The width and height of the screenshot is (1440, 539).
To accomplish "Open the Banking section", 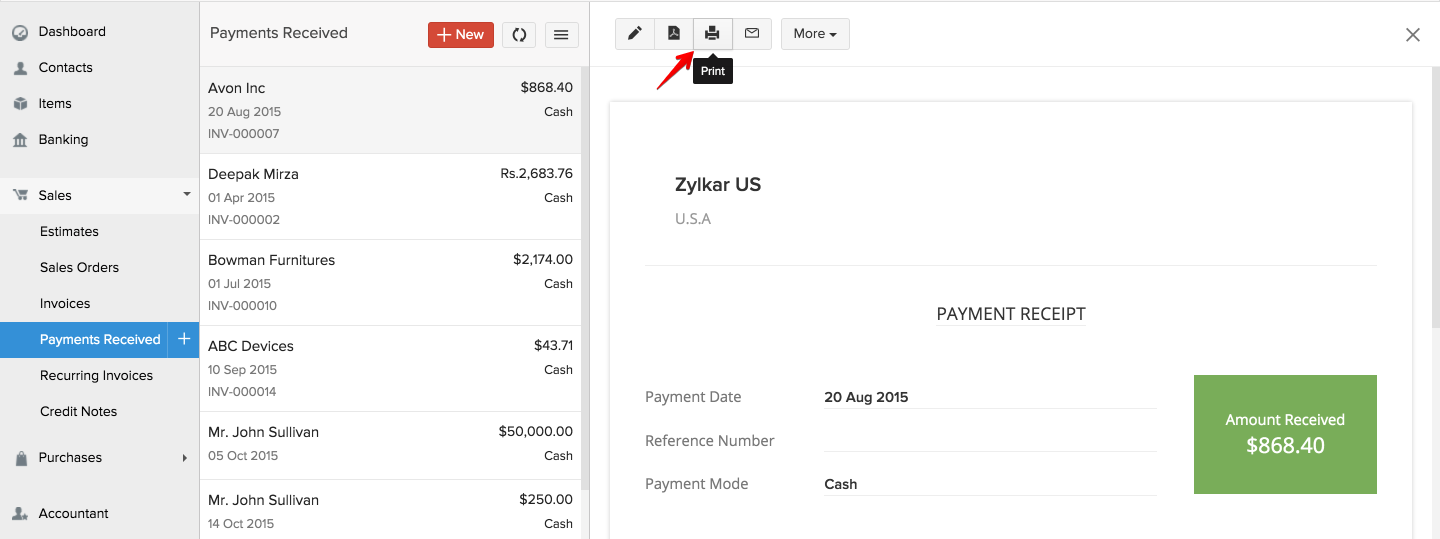I will coord(63,140).
